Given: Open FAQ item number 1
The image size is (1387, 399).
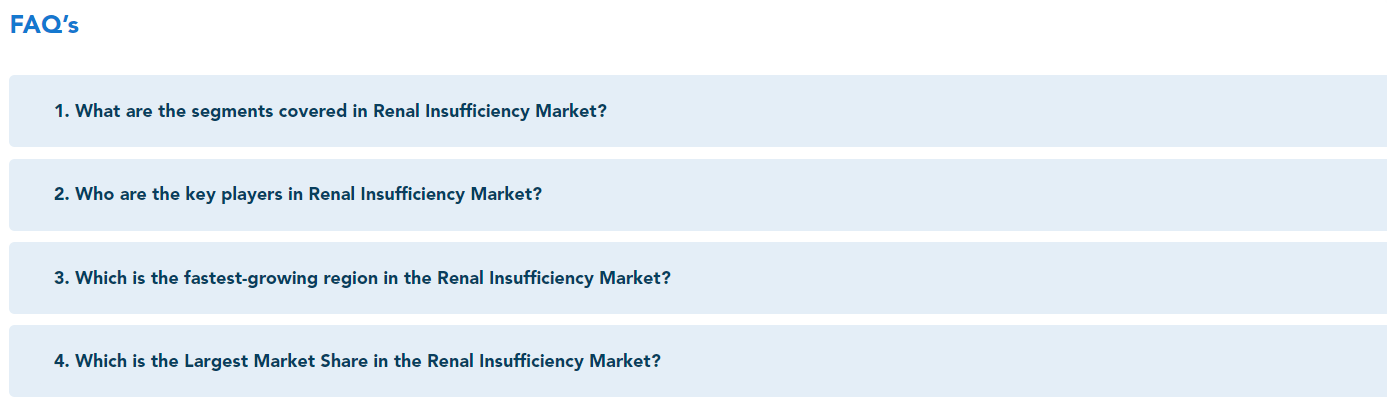Looking at the screenshot, I should [698, 111].
